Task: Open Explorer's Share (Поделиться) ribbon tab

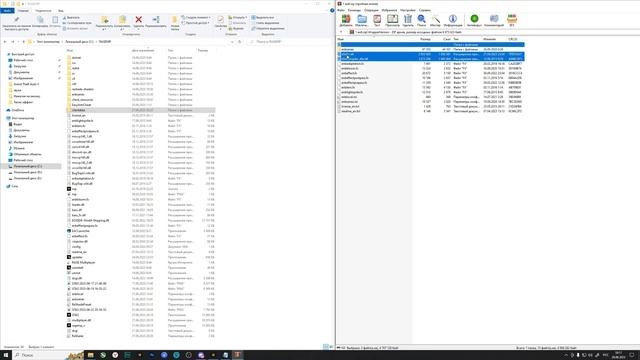Action: click(x=43, y=11)
